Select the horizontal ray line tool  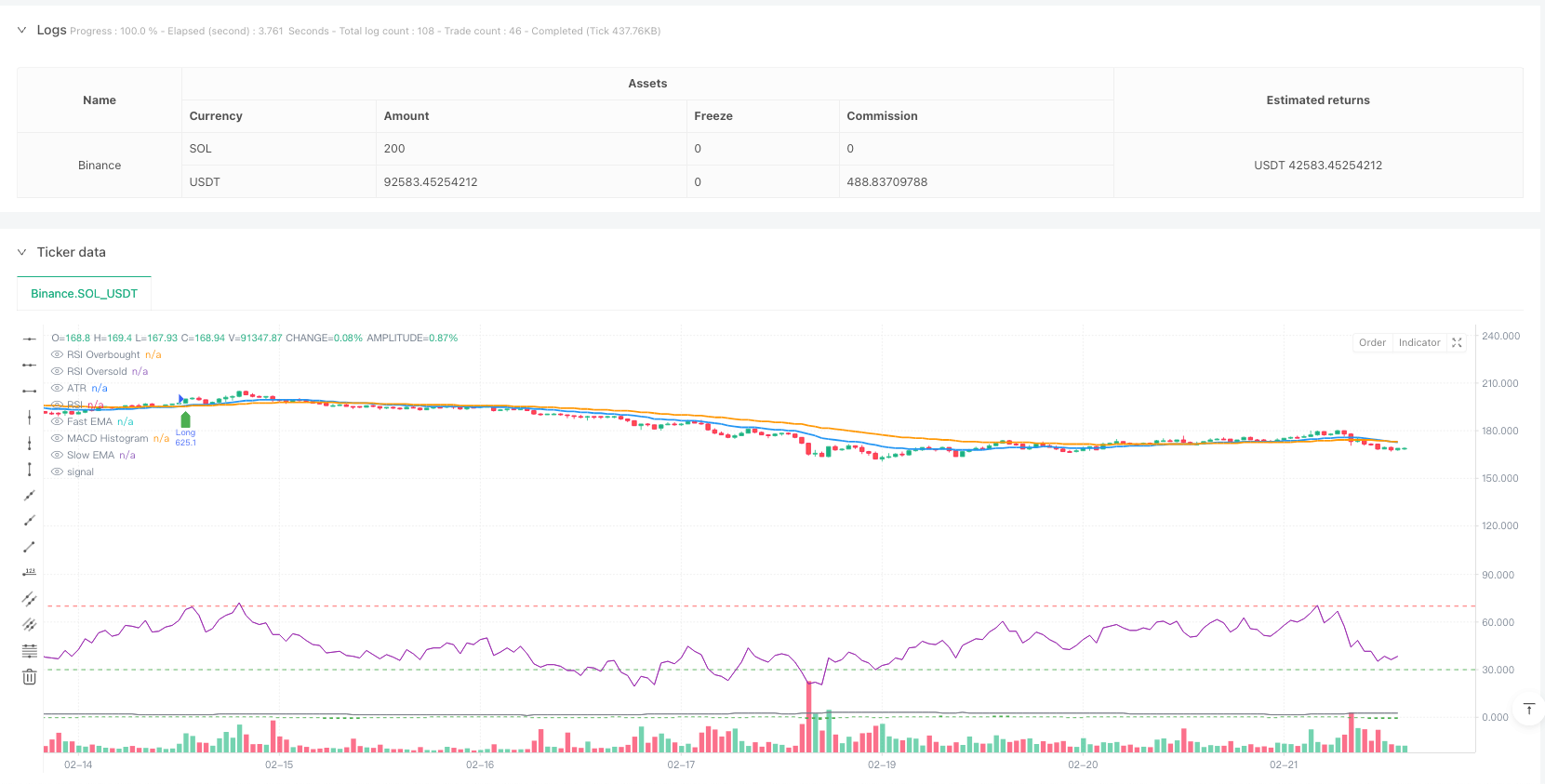coord(30,365)
